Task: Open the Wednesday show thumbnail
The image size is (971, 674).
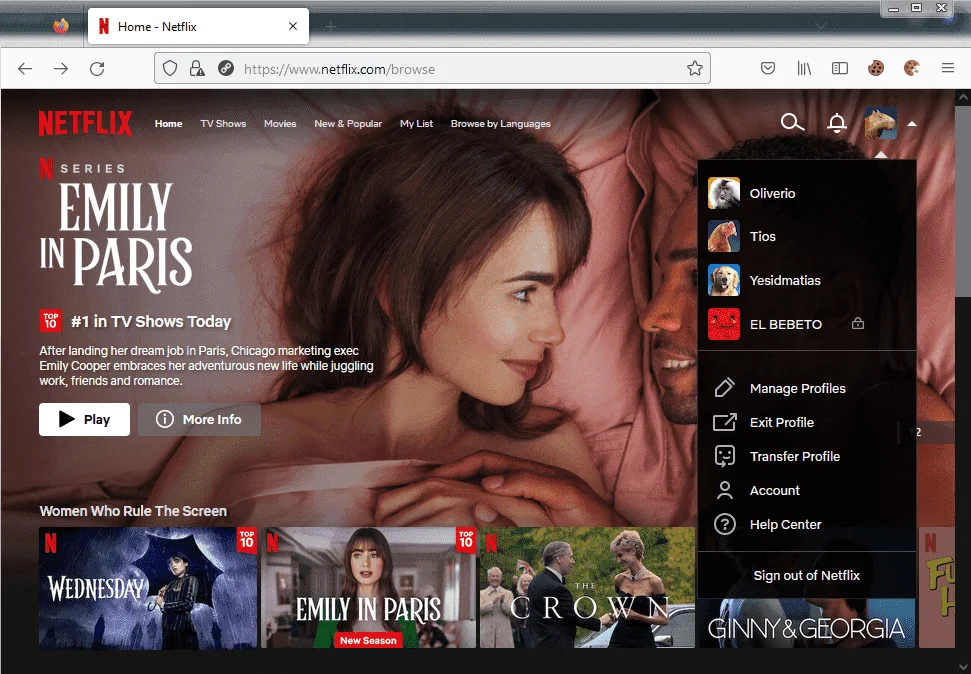Action: pos(148,588)
